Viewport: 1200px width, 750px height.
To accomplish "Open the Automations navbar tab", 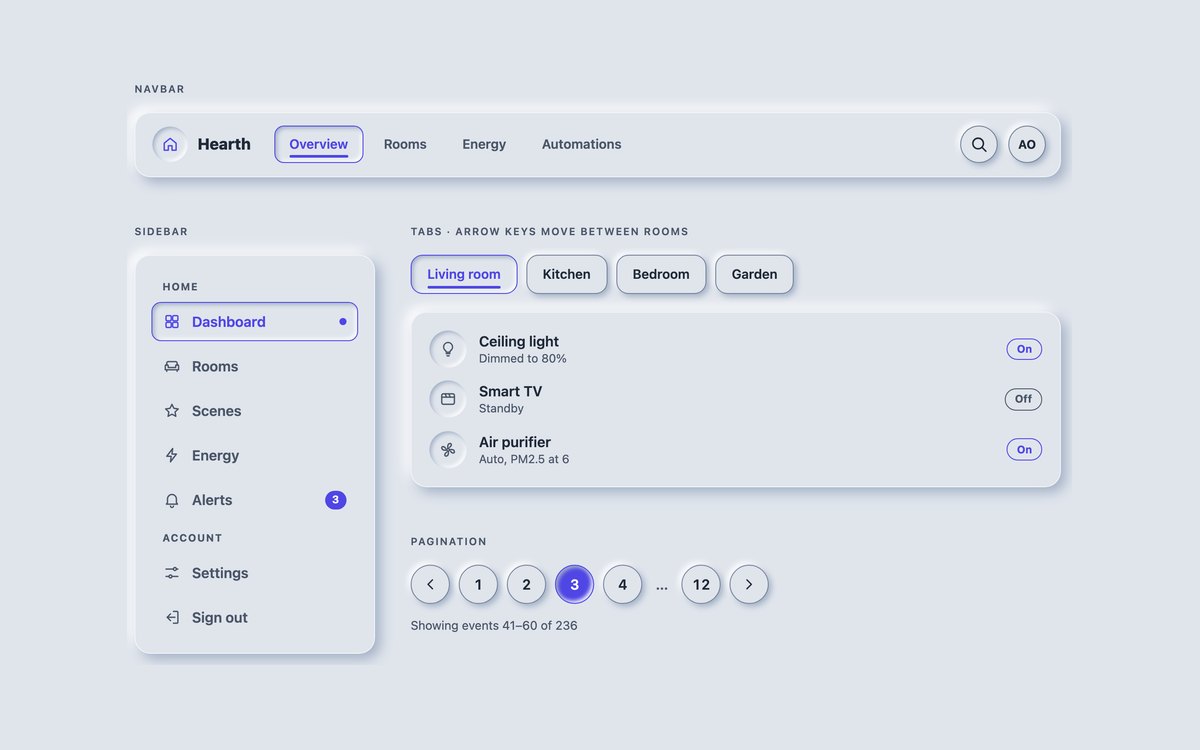I will 582,144.
